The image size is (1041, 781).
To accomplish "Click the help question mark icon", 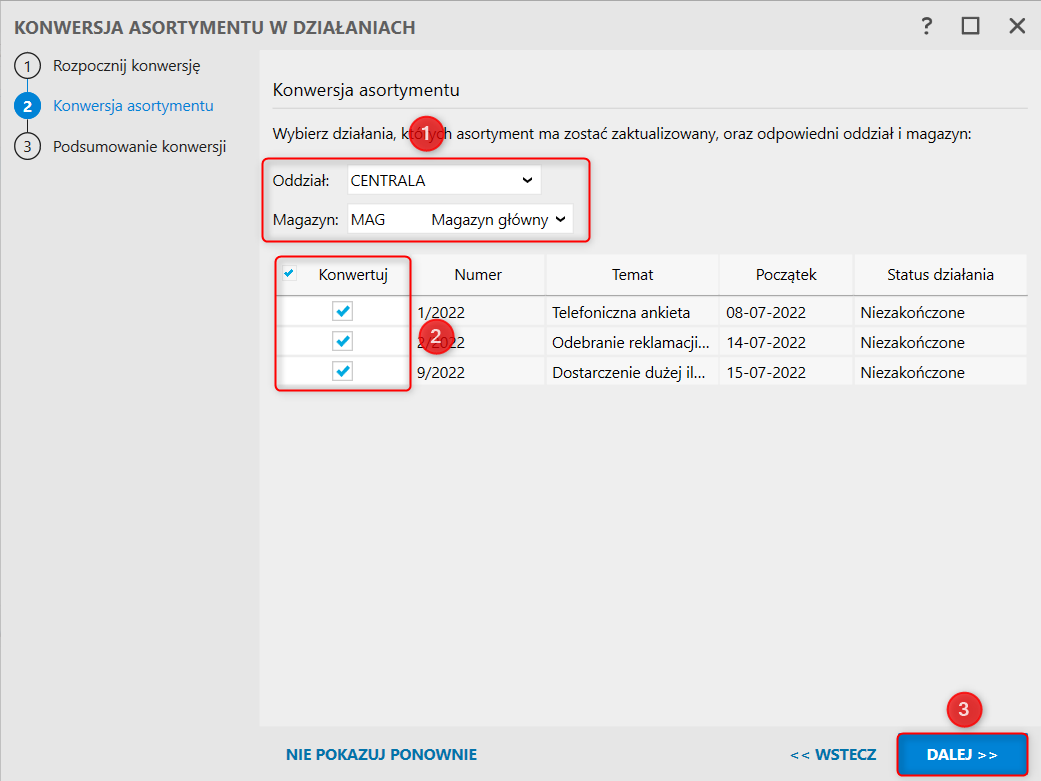I will coord(927,26).
